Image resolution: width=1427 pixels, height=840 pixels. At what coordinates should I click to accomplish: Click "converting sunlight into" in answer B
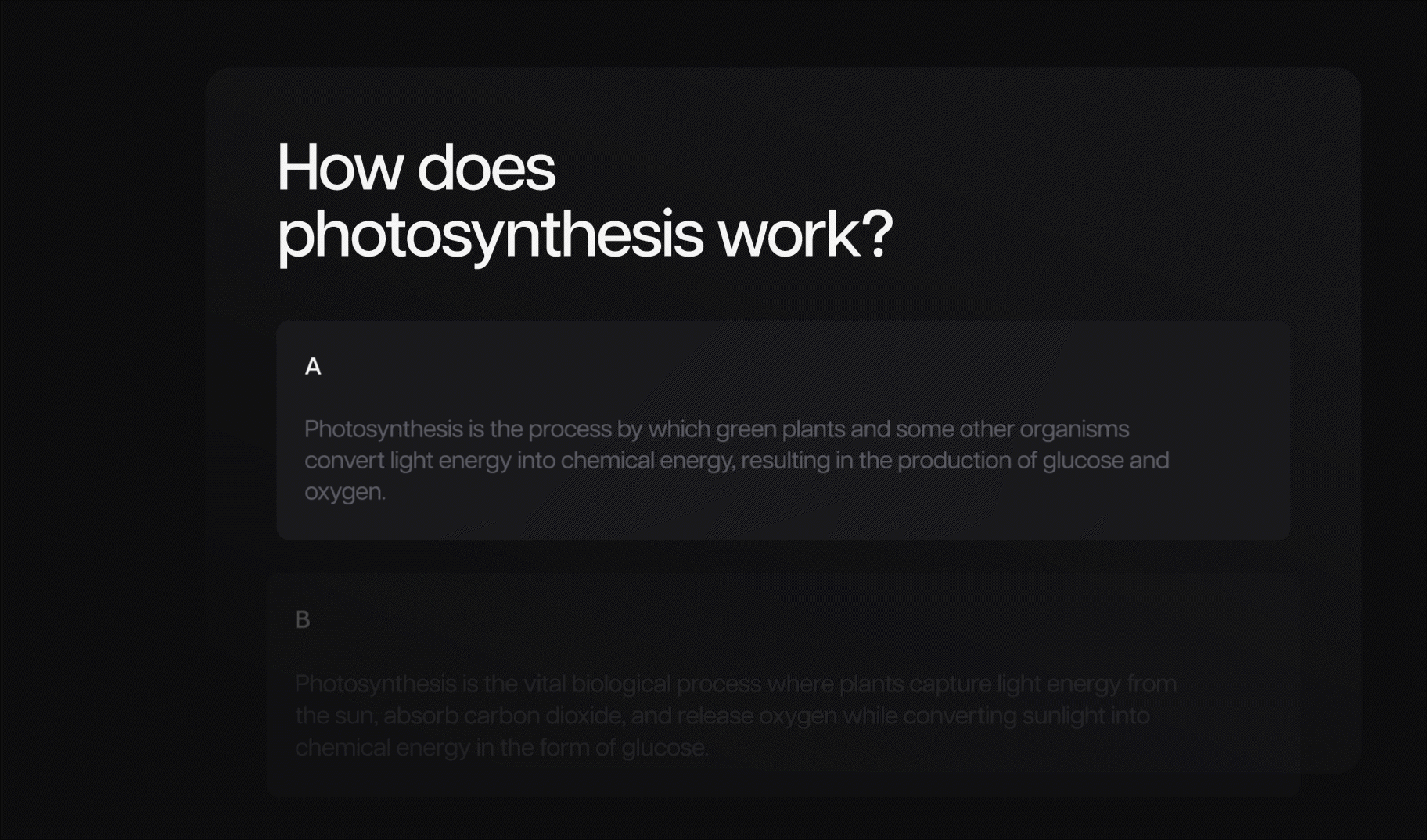pos(1026,716)
